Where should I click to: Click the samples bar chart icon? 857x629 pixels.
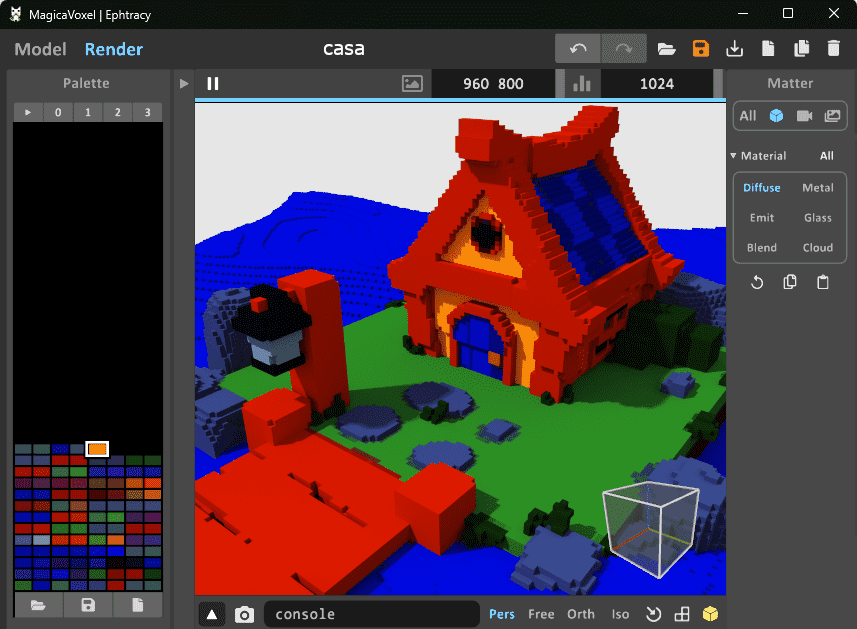(582, 84)
